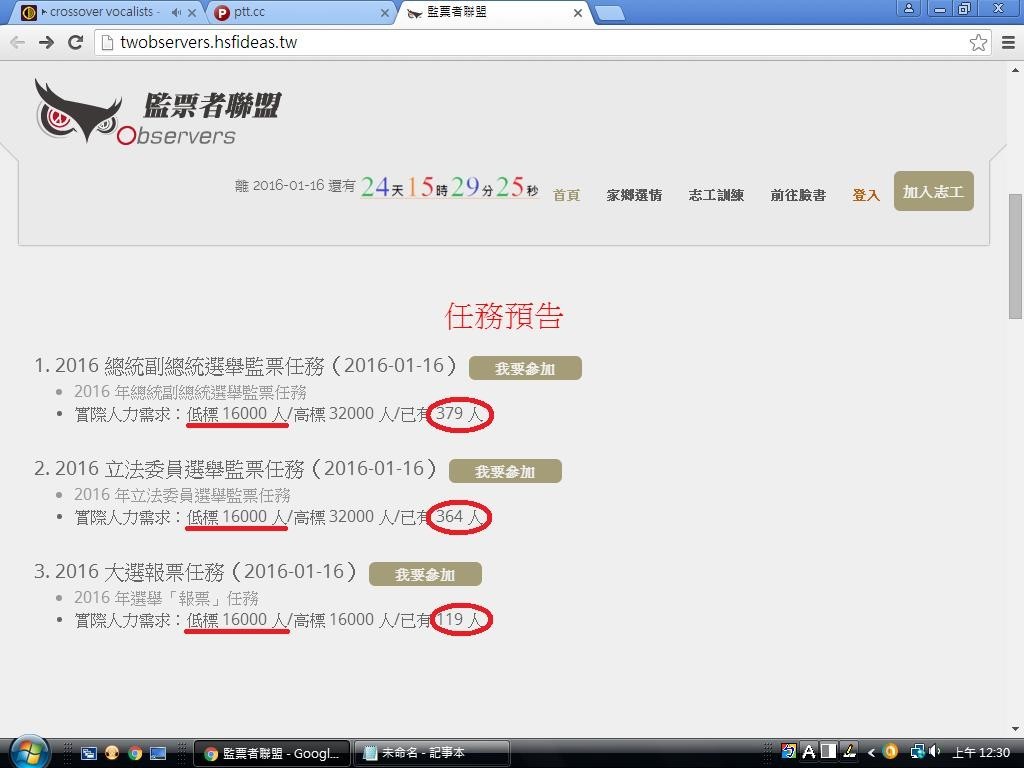This screenshot has height=768, width=1024.
Task: Click the taskbar clock 上午 12:30
Action: coord(982,752)
